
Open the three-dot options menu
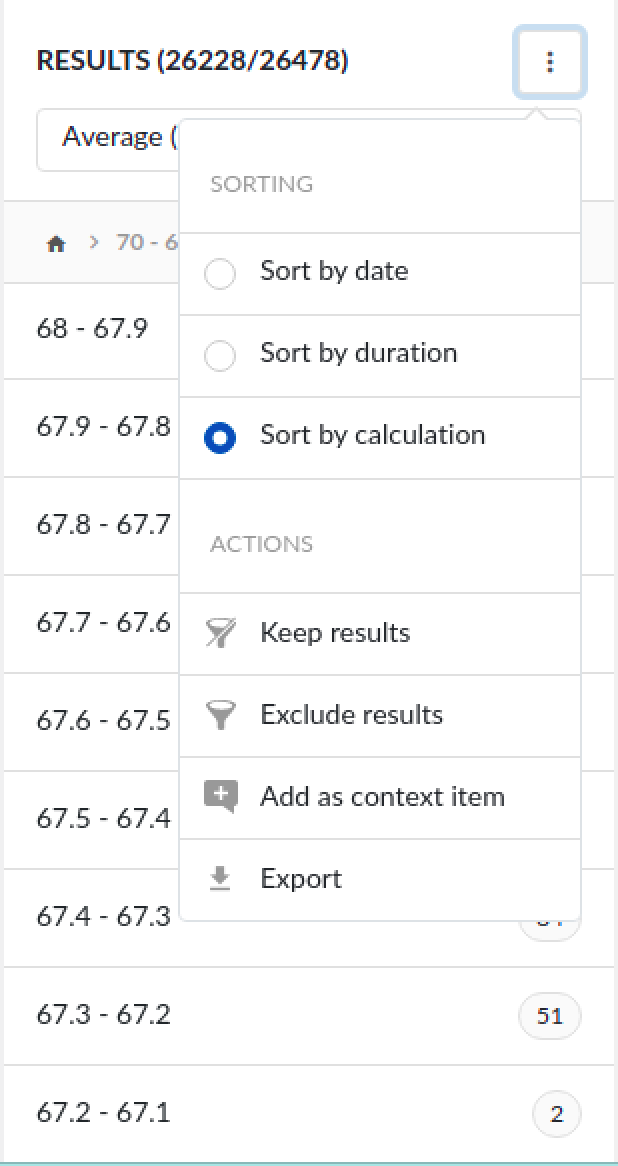pos(549,62)
